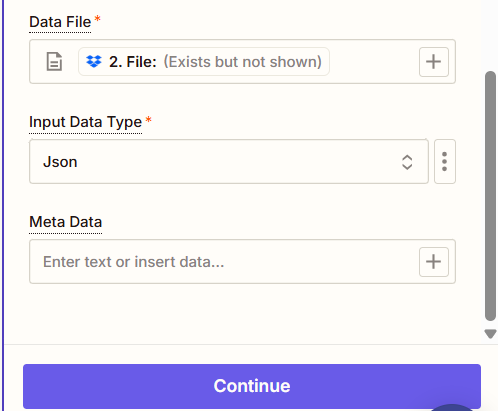The height and width of the screenshot is (411, 498).
Task: Click the '(Exists but not shown)' value text
Action: [242, 62]
